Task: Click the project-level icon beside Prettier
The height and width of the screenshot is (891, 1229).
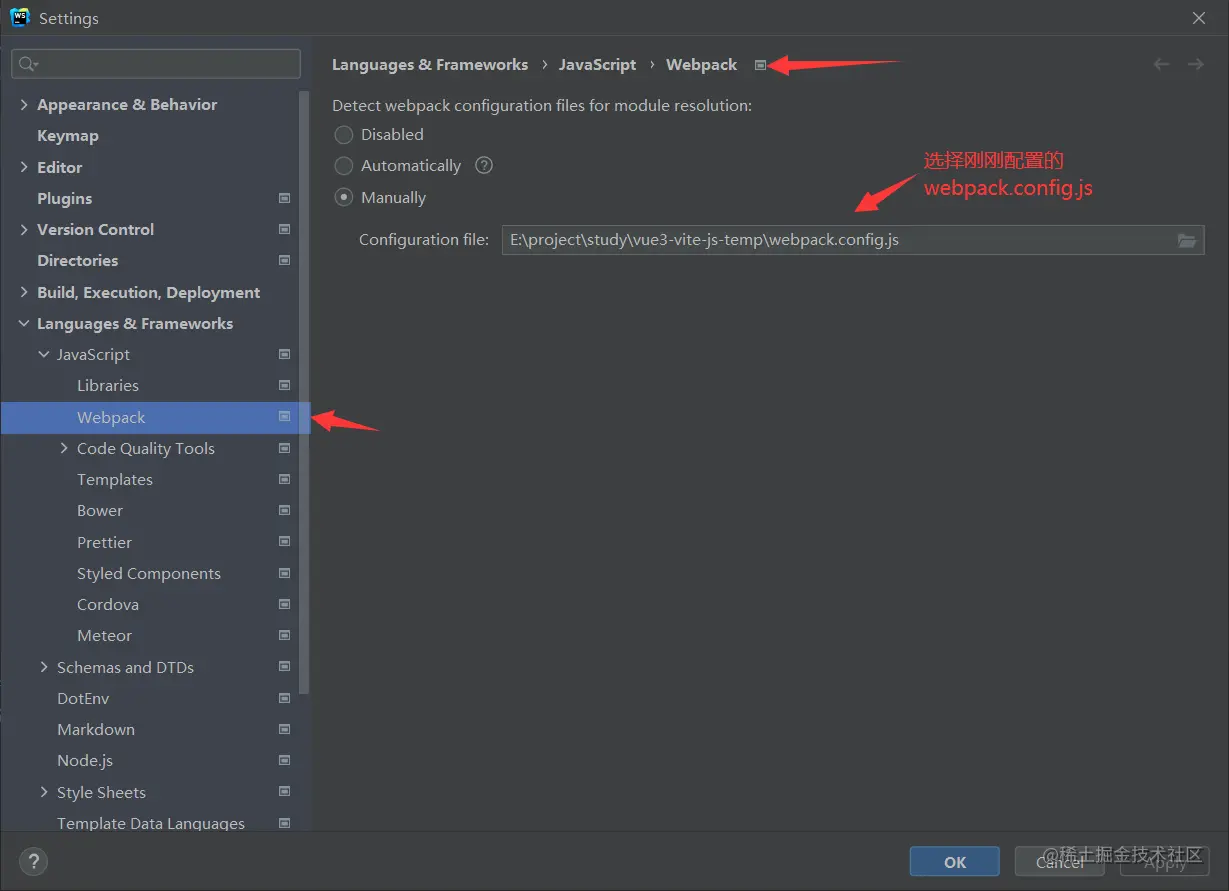Action: click(x=284, y=542)
